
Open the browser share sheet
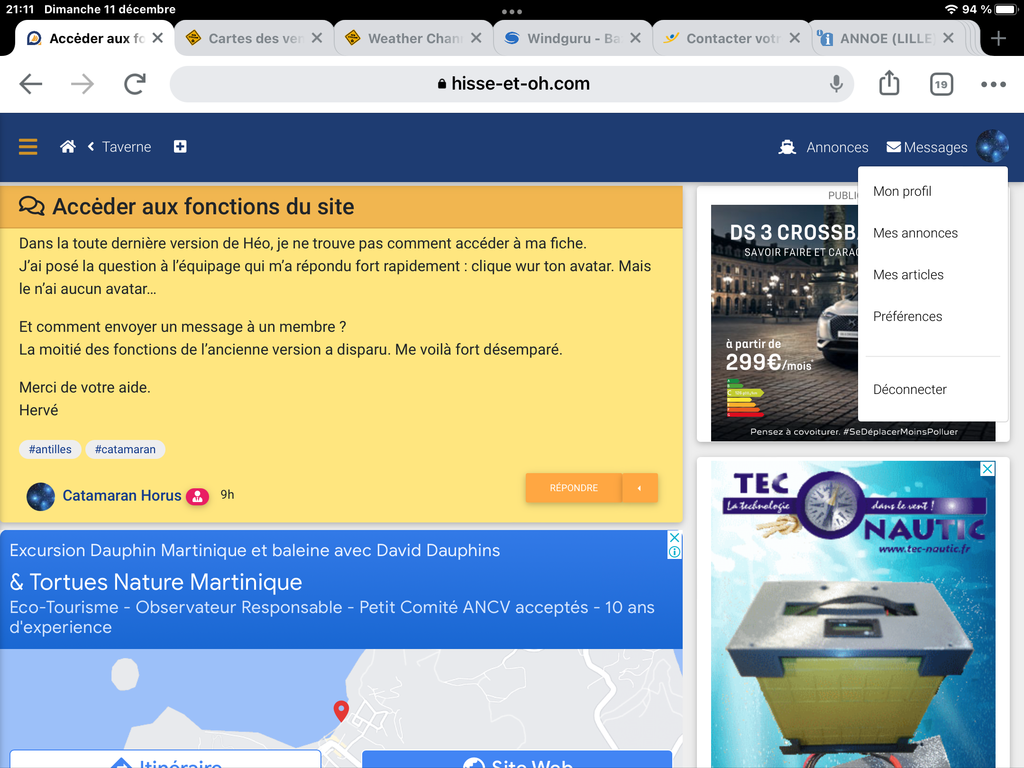click(889, 83)
